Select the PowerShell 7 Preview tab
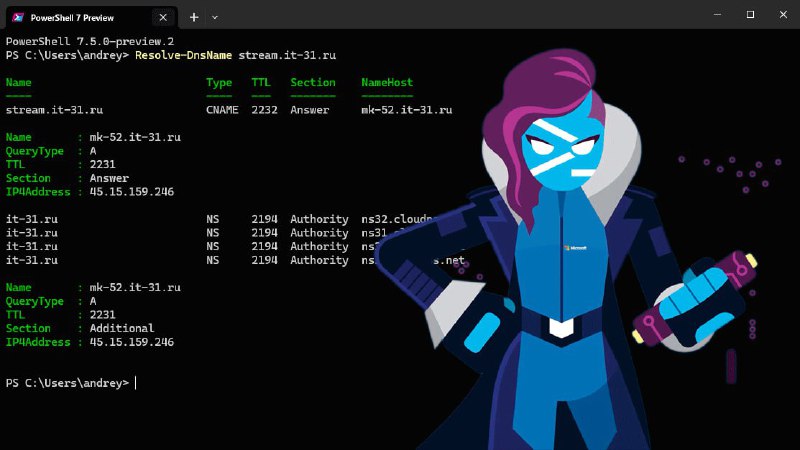This screenshot has height=450, width=800. 92,17
